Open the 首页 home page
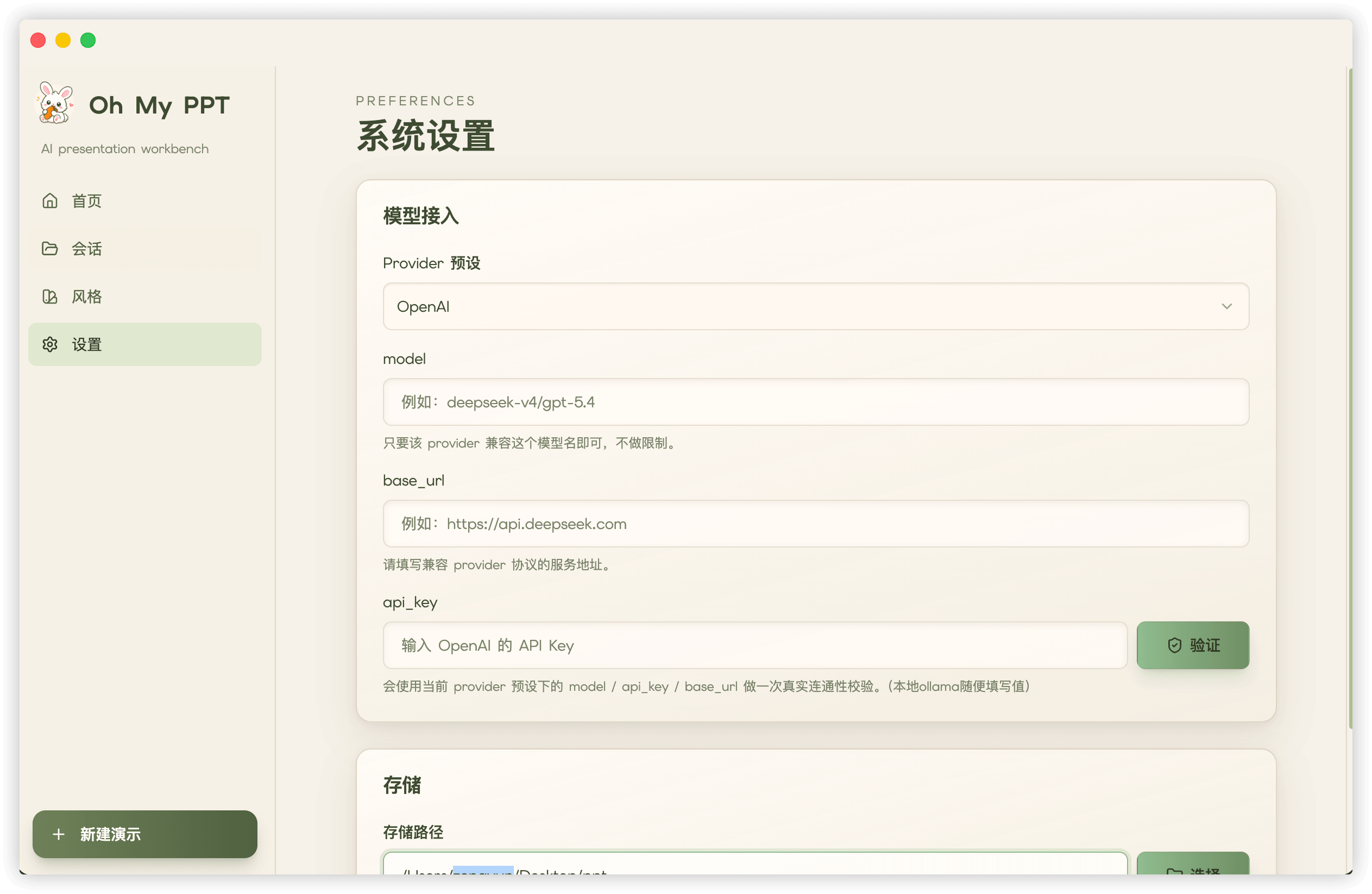The width and height of the screenshot is (1372, 894). [x=144, y=200]
